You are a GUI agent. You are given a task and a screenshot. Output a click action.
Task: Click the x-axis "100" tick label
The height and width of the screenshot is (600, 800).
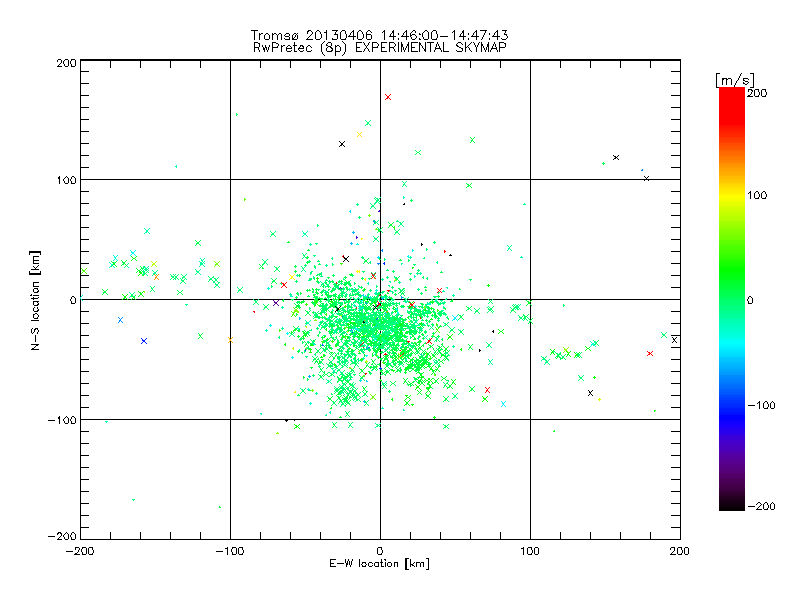point(530,551)
